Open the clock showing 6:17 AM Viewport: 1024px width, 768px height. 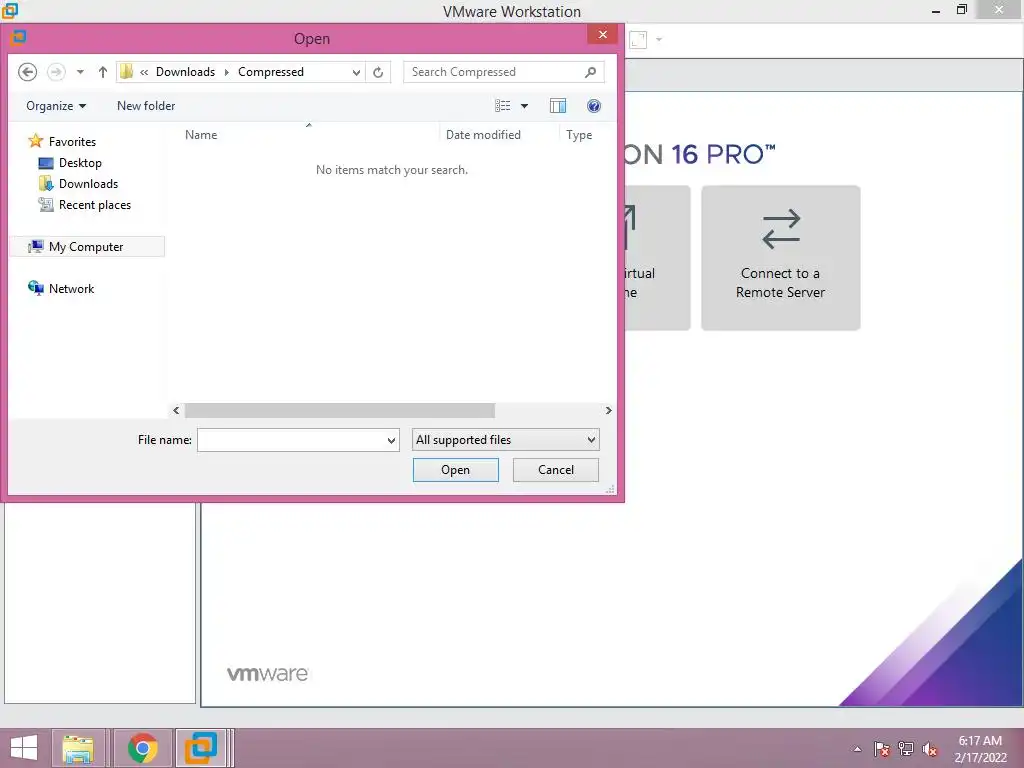coord(980,749)
